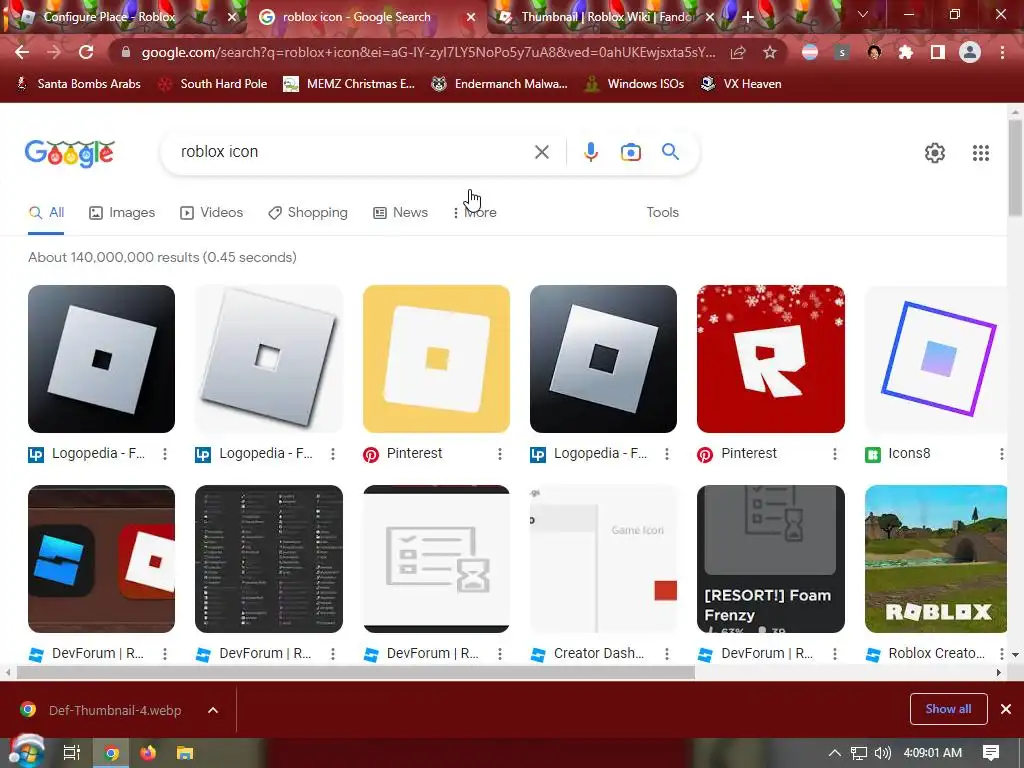
Task: Open Firefox from the taskbar
Action: coord(148,753)
